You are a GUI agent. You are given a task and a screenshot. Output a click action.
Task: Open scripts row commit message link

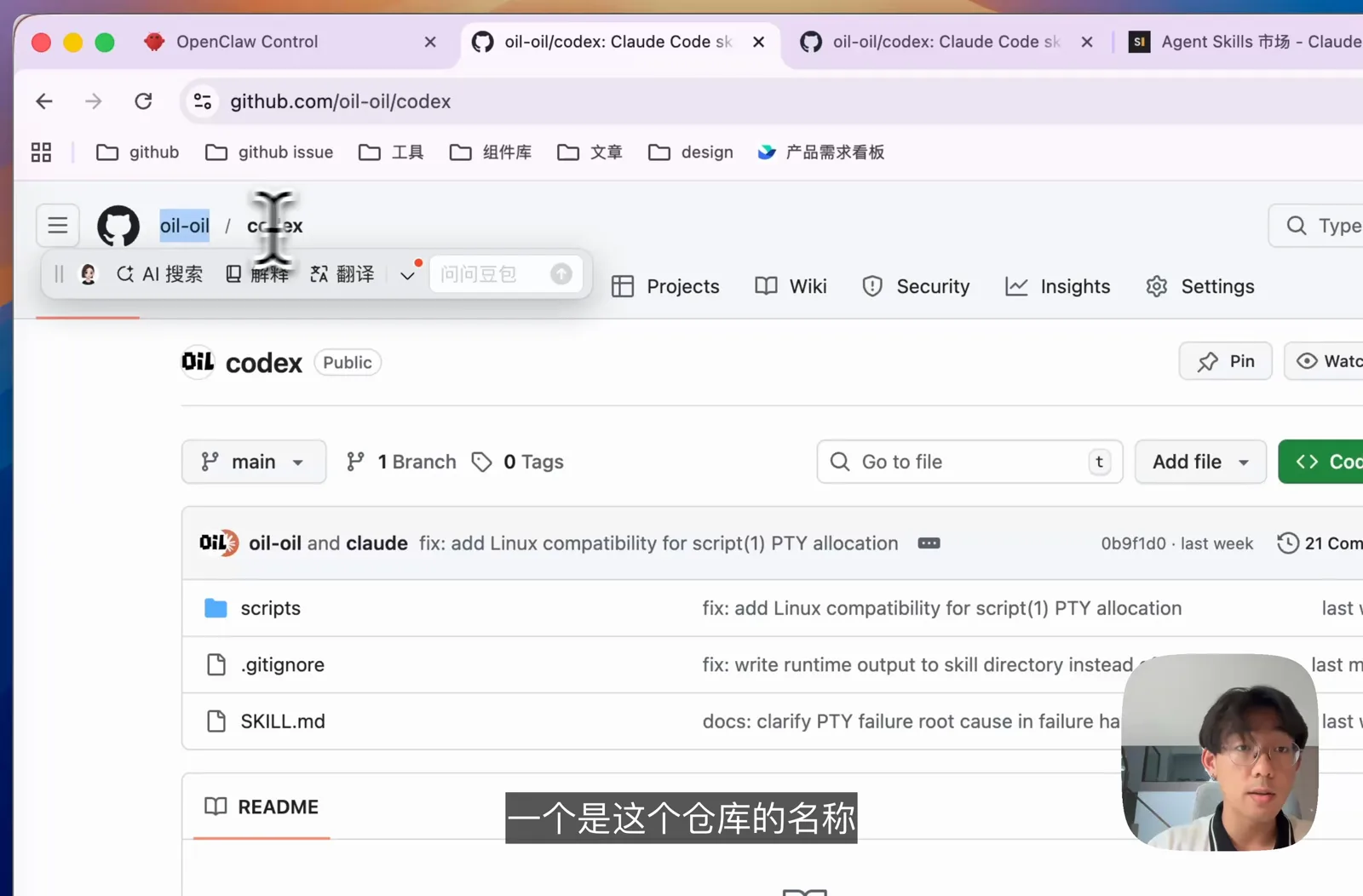click(x=942, y=609)
